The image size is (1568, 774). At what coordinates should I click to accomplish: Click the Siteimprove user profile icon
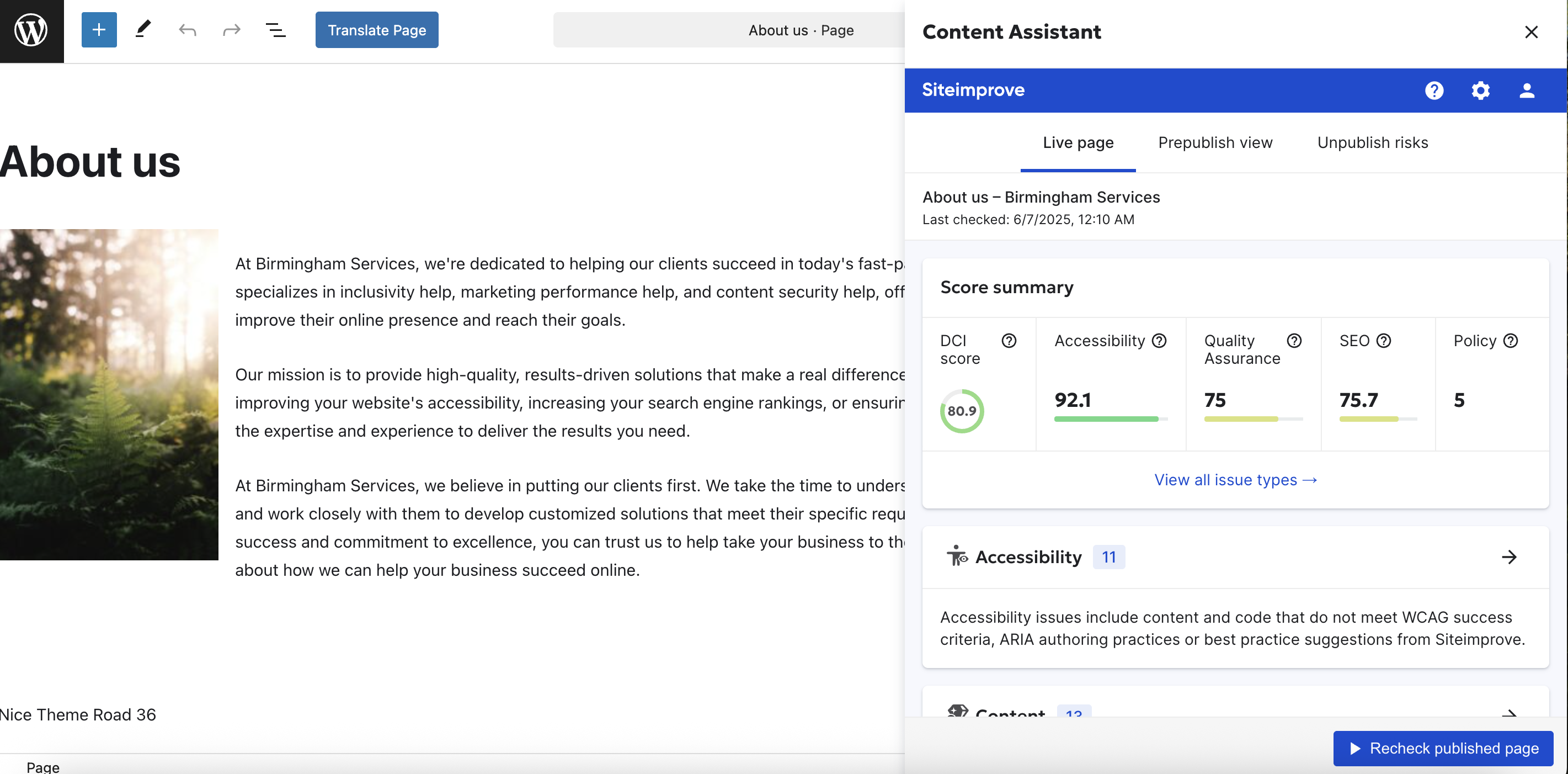1527,90
